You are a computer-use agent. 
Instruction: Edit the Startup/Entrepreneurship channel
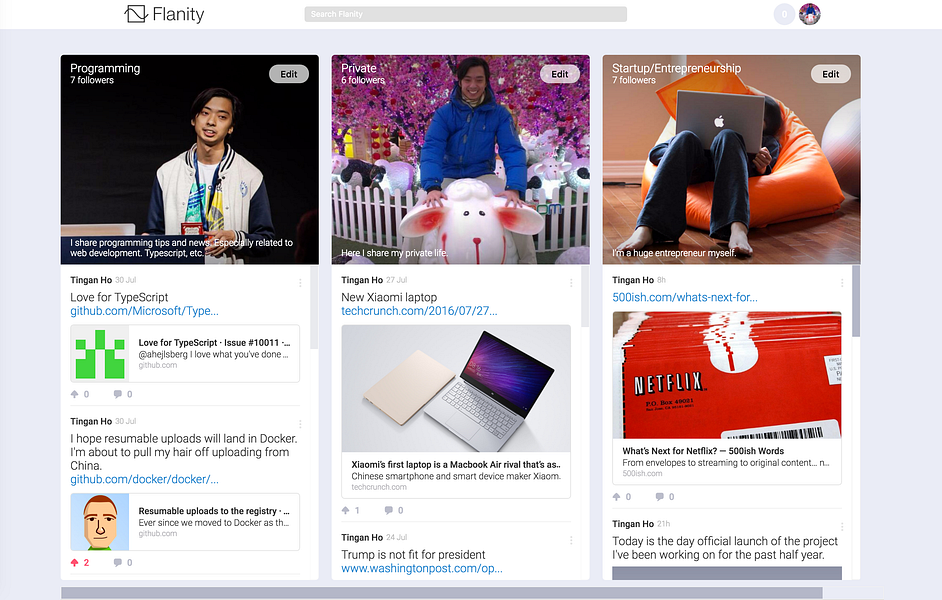[x=830, y=74]
